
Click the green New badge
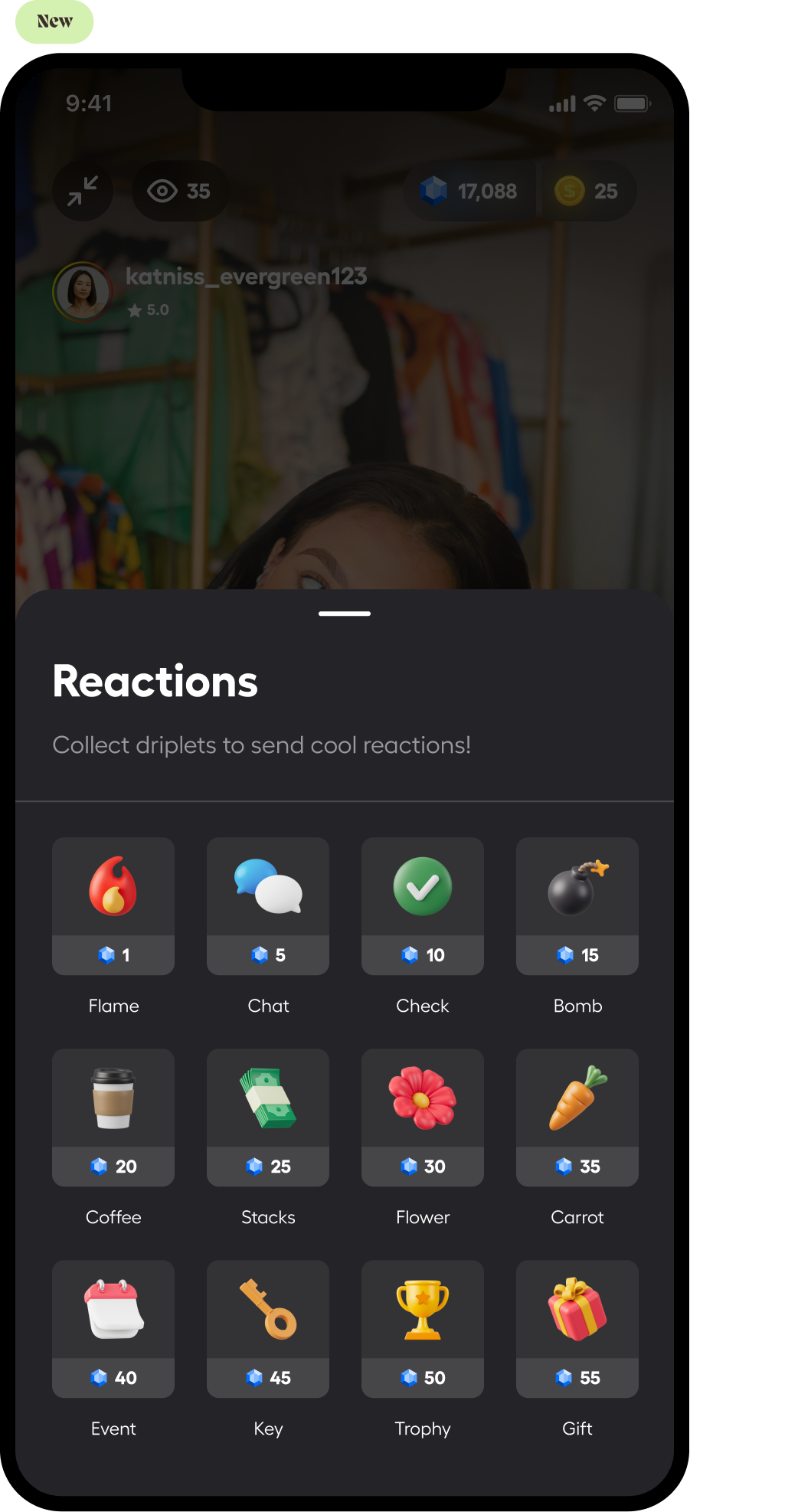coord(54,21)
